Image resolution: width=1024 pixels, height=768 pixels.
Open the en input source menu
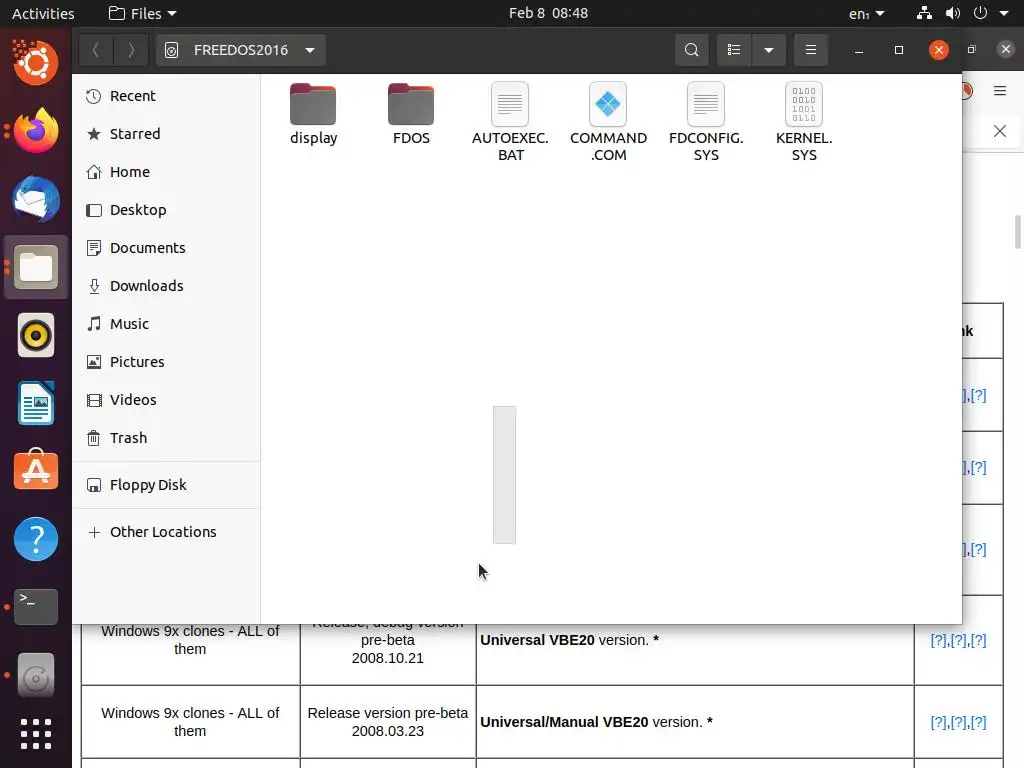pyautogui.click(x=867, y=13)
